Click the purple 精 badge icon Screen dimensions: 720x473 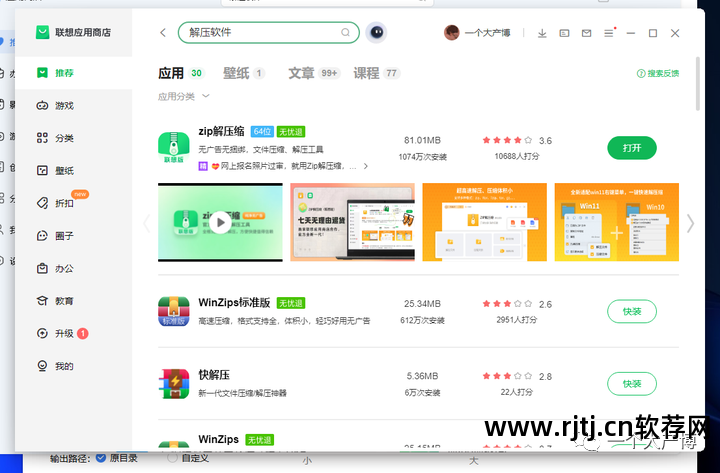[x=203, y=166]
